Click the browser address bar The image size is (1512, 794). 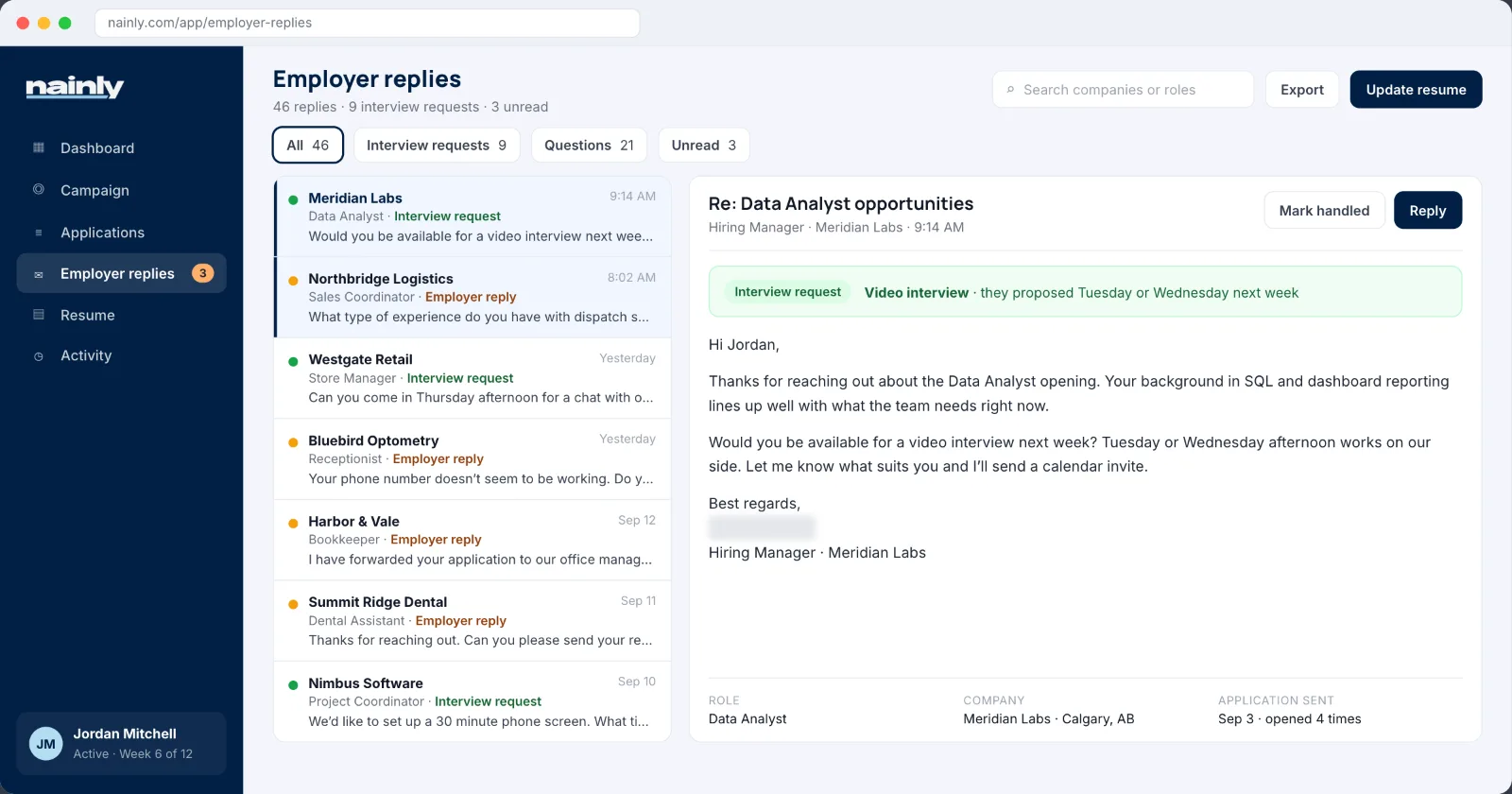[367, 23]
